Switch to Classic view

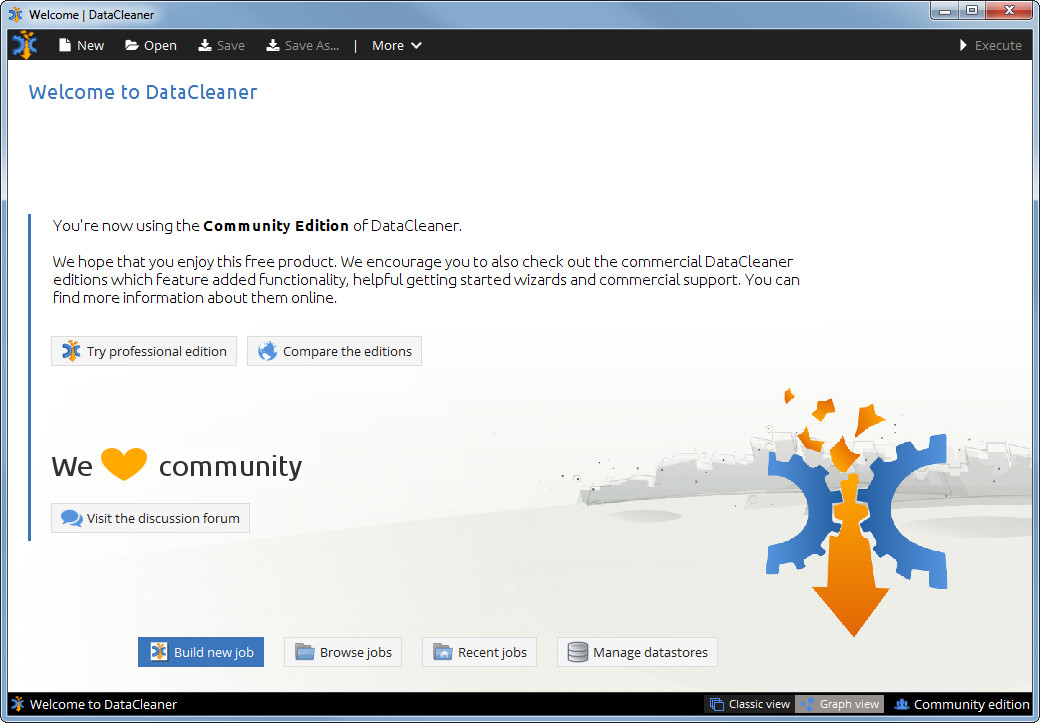tap(749, 703)
